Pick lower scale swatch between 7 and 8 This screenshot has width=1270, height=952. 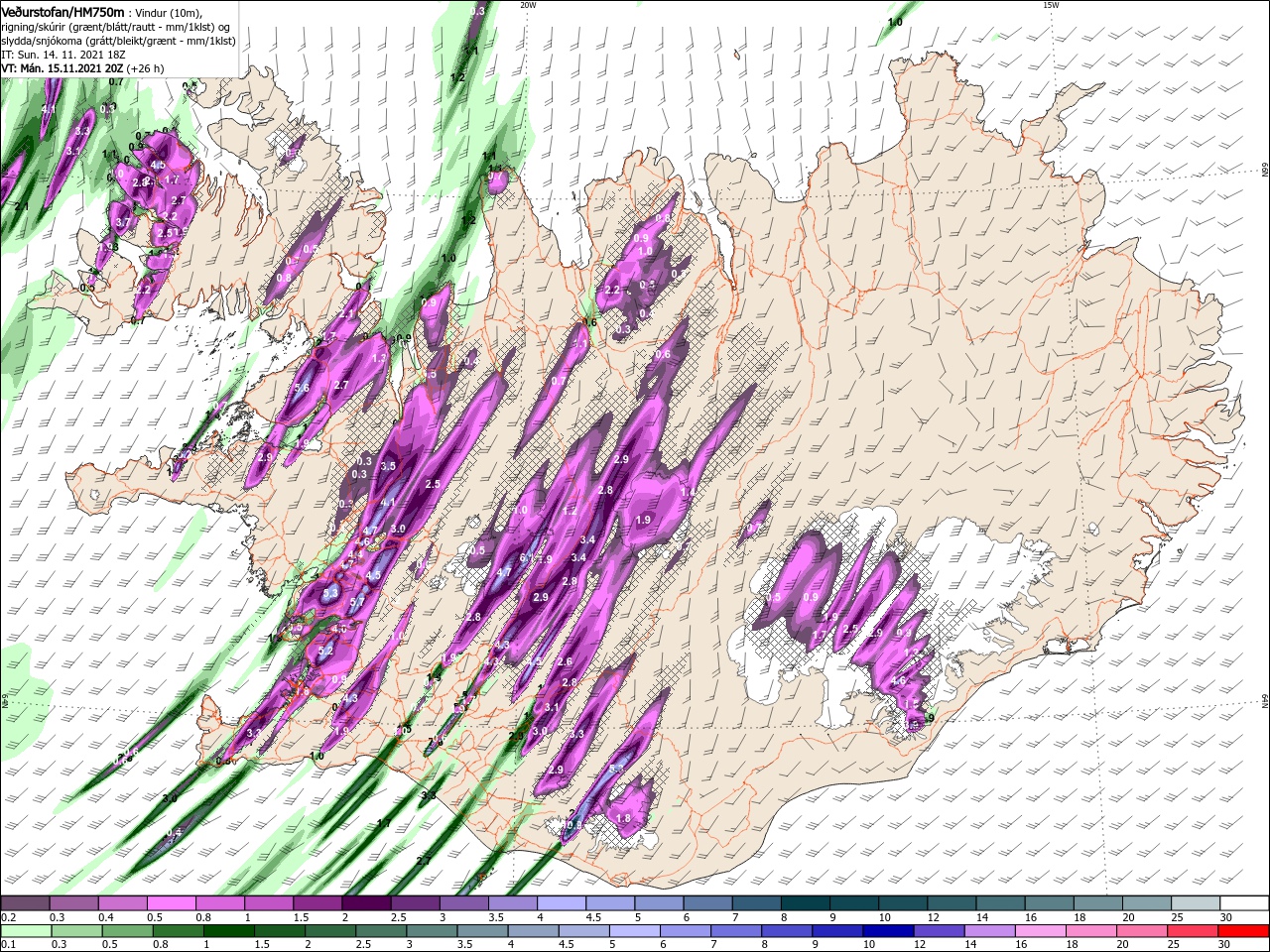[x=735, y=931]
